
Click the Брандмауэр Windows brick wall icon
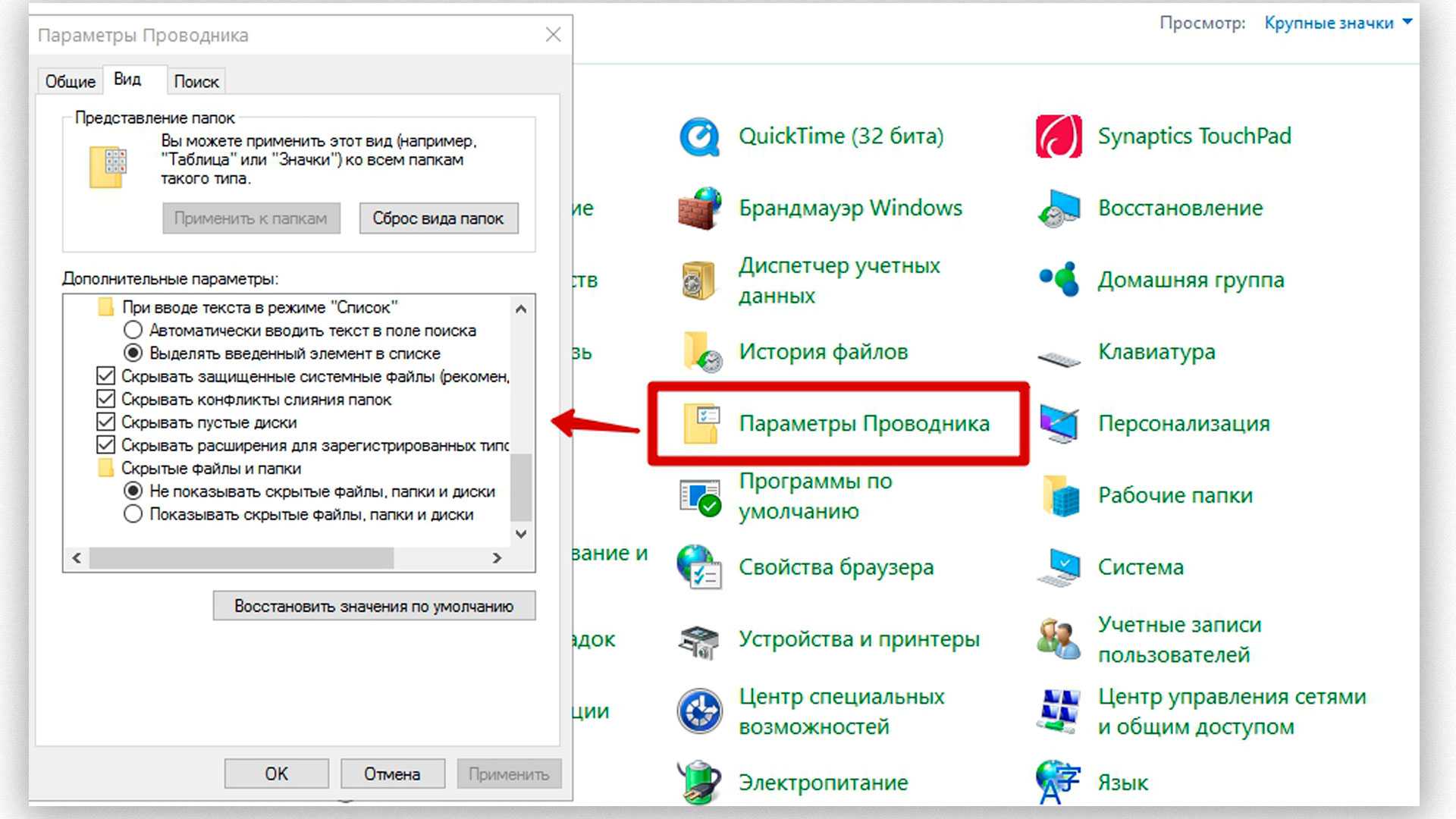(x=699, y=209)
